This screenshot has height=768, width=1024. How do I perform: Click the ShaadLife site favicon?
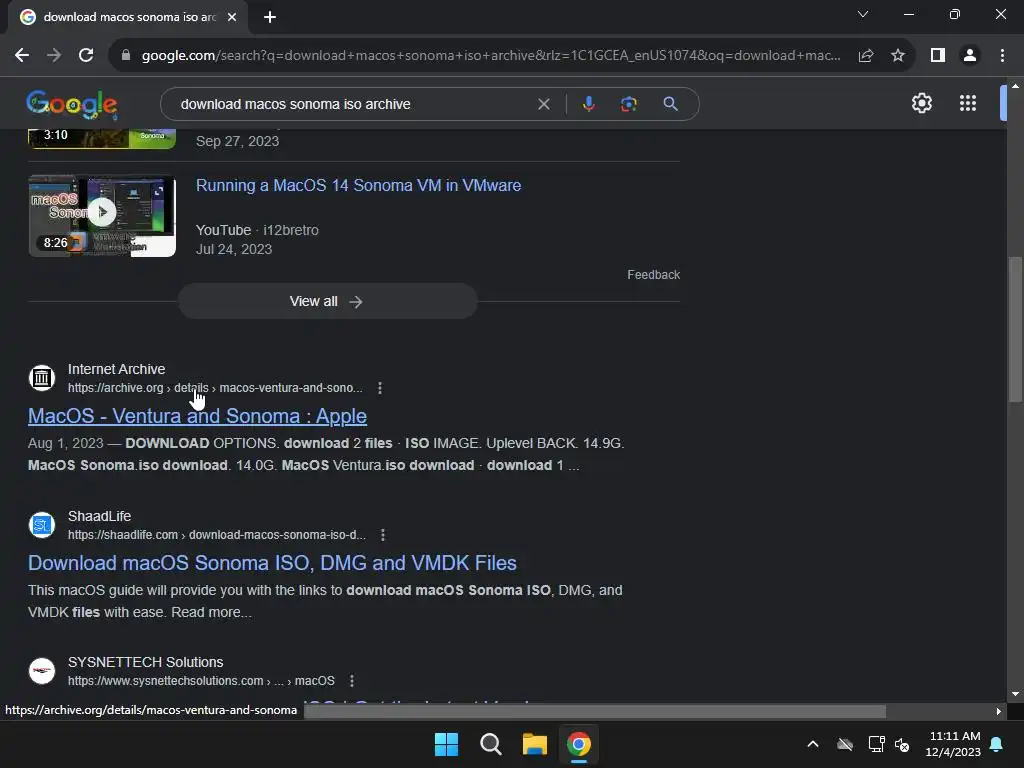click(x=42, y=525)
